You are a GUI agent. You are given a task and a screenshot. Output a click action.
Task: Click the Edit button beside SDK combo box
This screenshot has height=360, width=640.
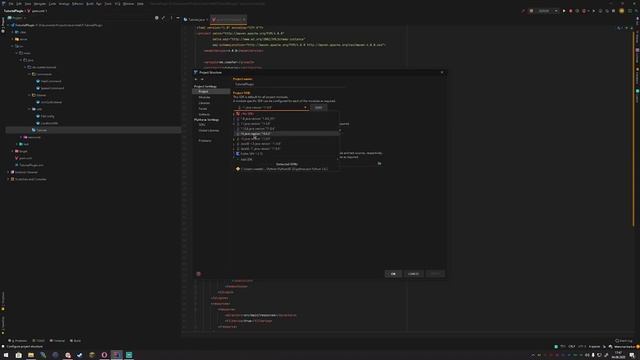(318, 107)
